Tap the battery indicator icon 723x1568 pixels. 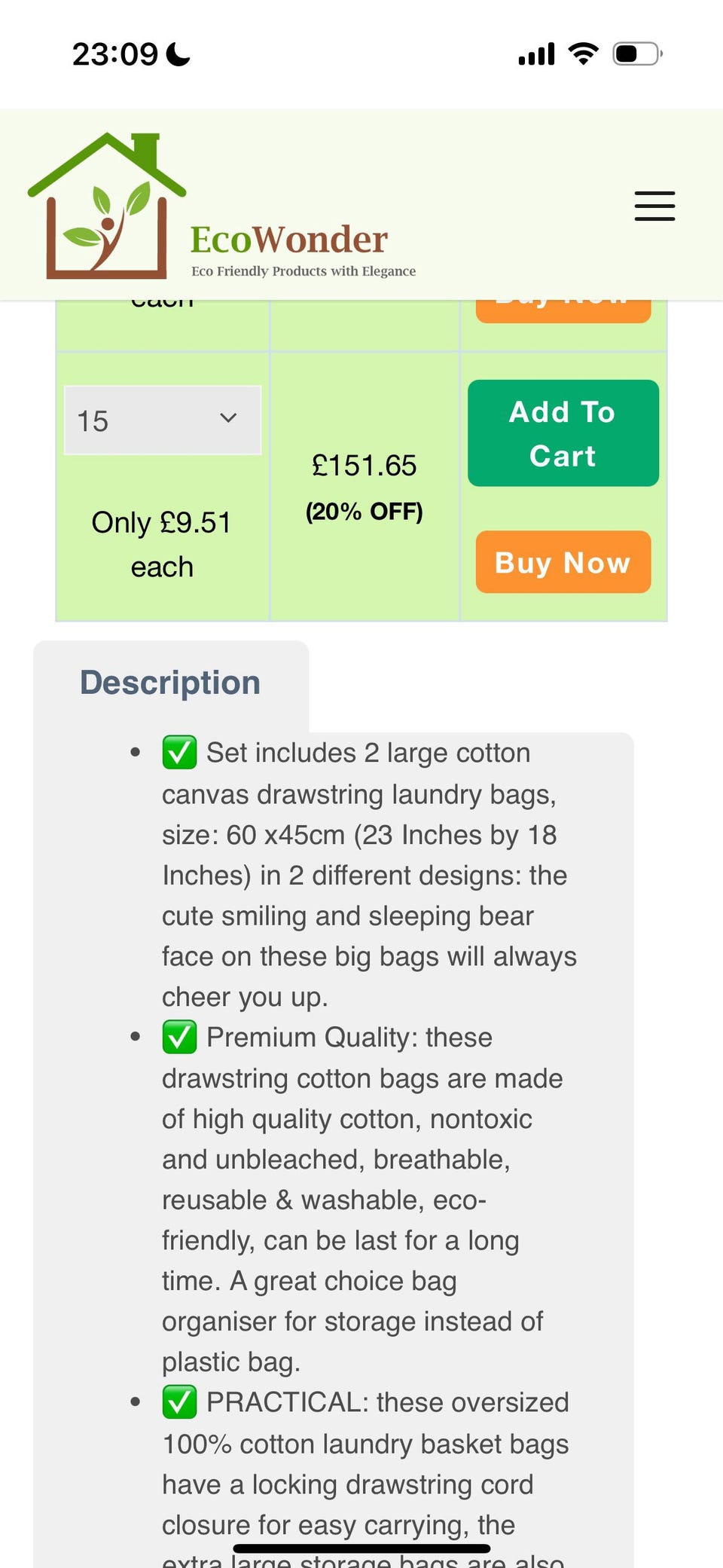click(636, 54)
